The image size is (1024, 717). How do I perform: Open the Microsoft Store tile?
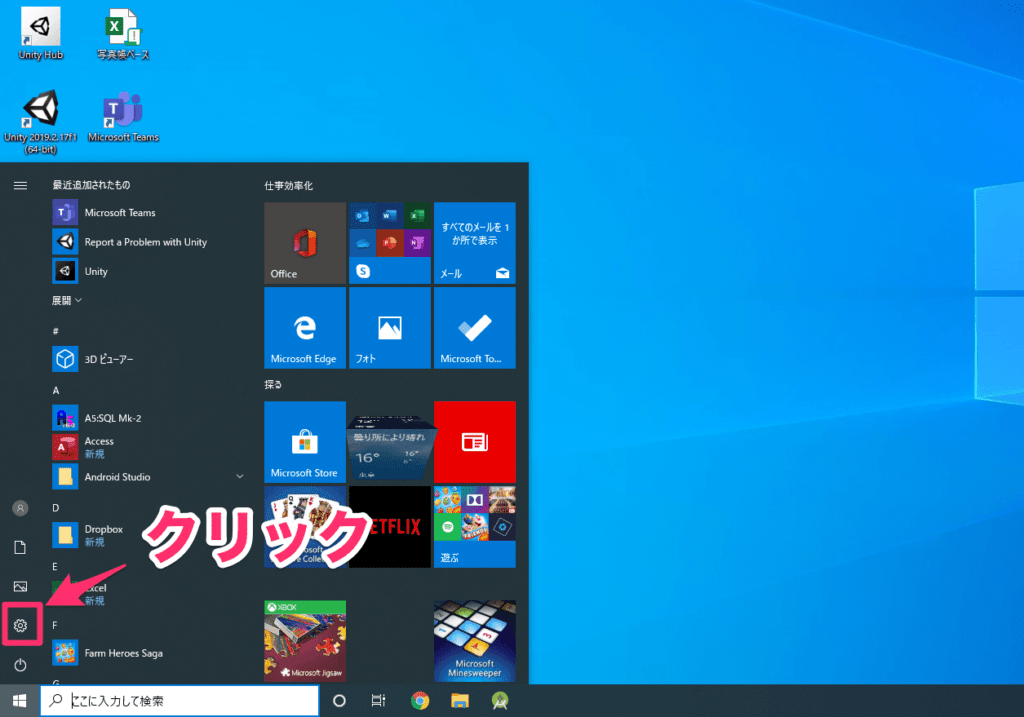[305, 442]
